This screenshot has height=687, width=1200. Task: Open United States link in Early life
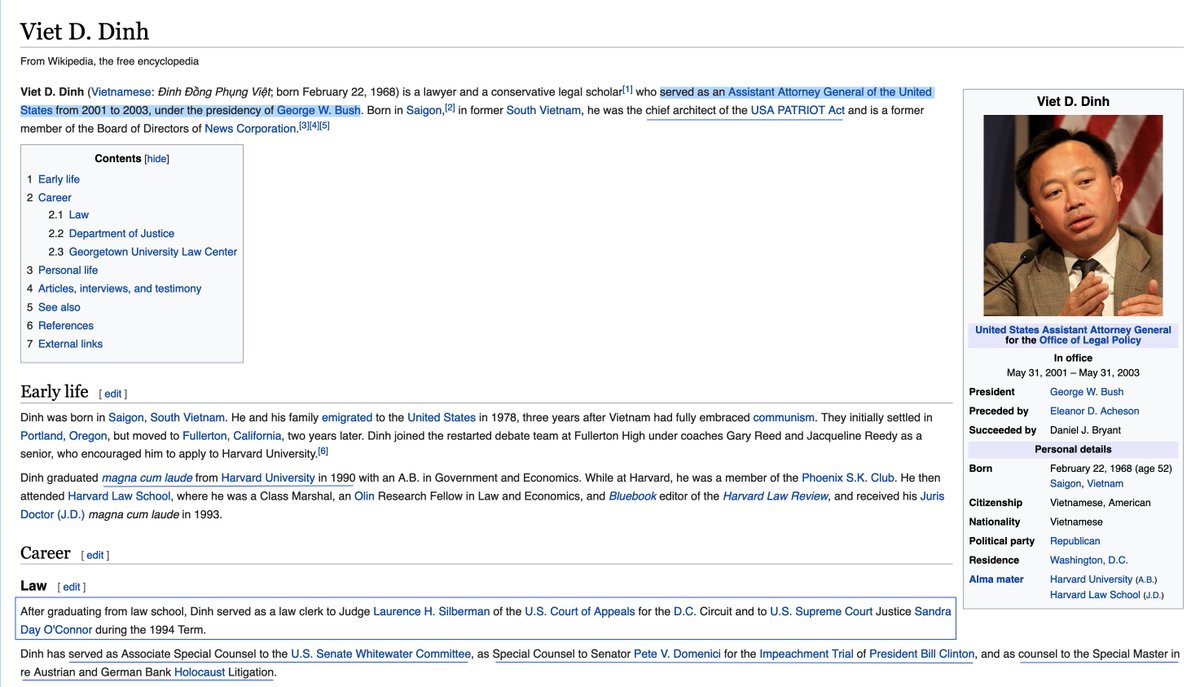coord(441,417)
